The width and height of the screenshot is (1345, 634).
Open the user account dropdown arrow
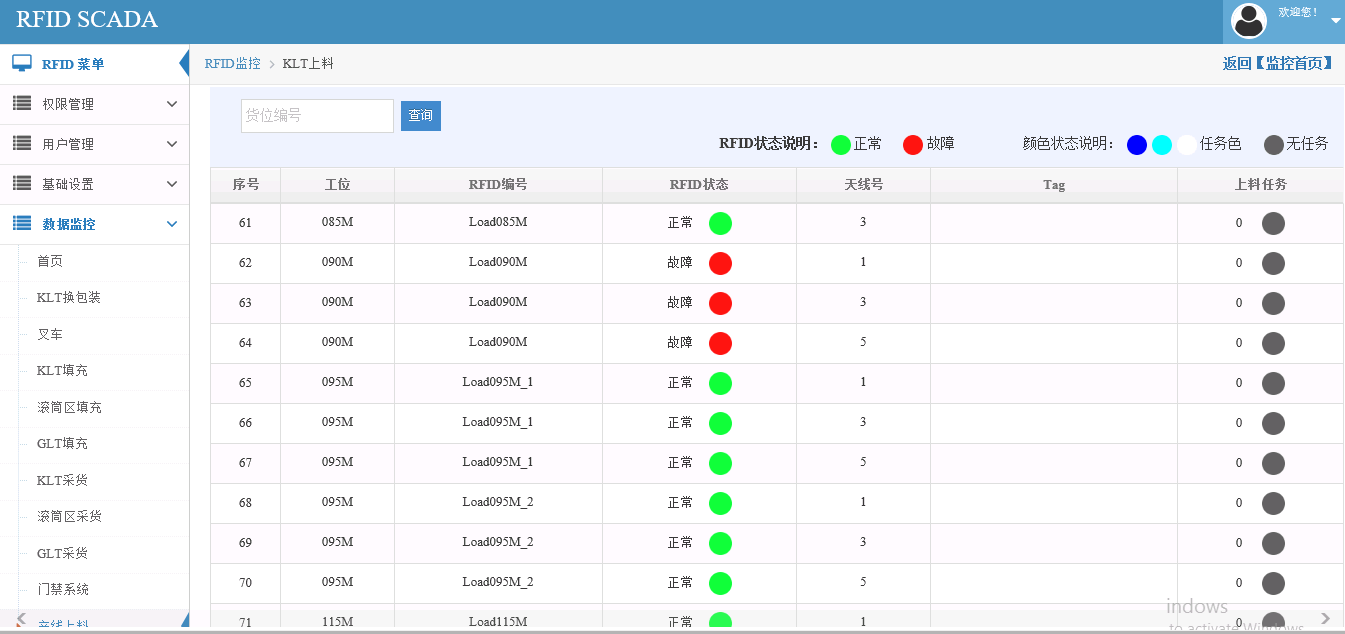click(x=1335, y=20)
